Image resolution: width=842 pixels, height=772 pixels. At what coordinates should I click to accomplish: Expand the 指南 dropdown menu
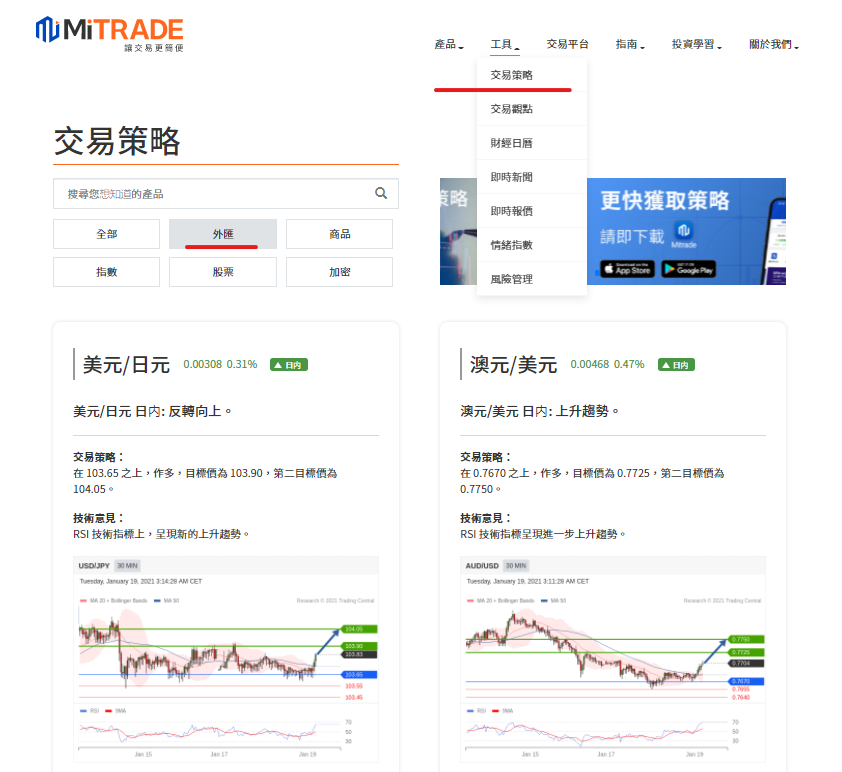coord(629,45)
